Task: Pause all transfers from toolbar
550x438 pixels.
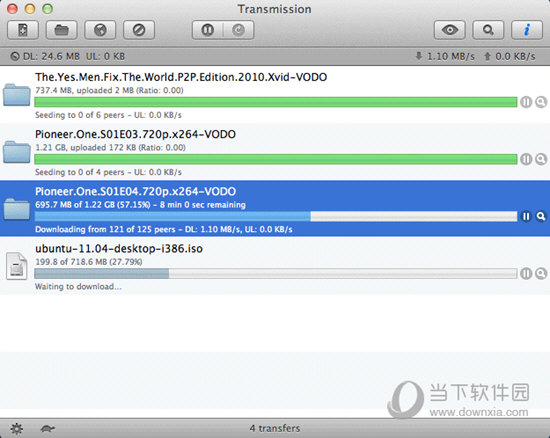Action: 207,30
